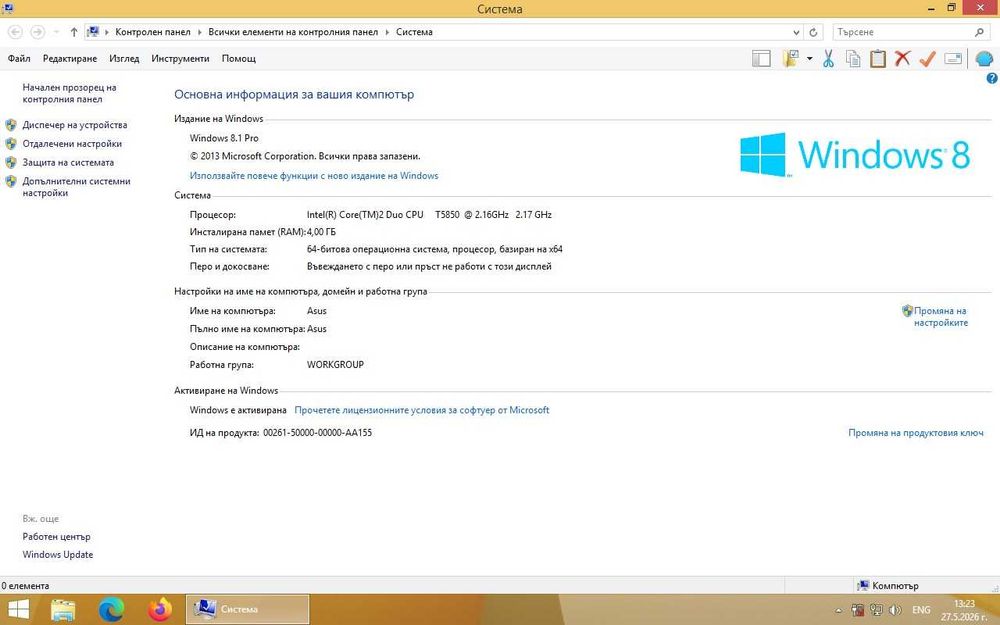Click the blue shell icon in toolbar
The width and height of the screenshot is (1000, 625).
[x=984, y=59]
